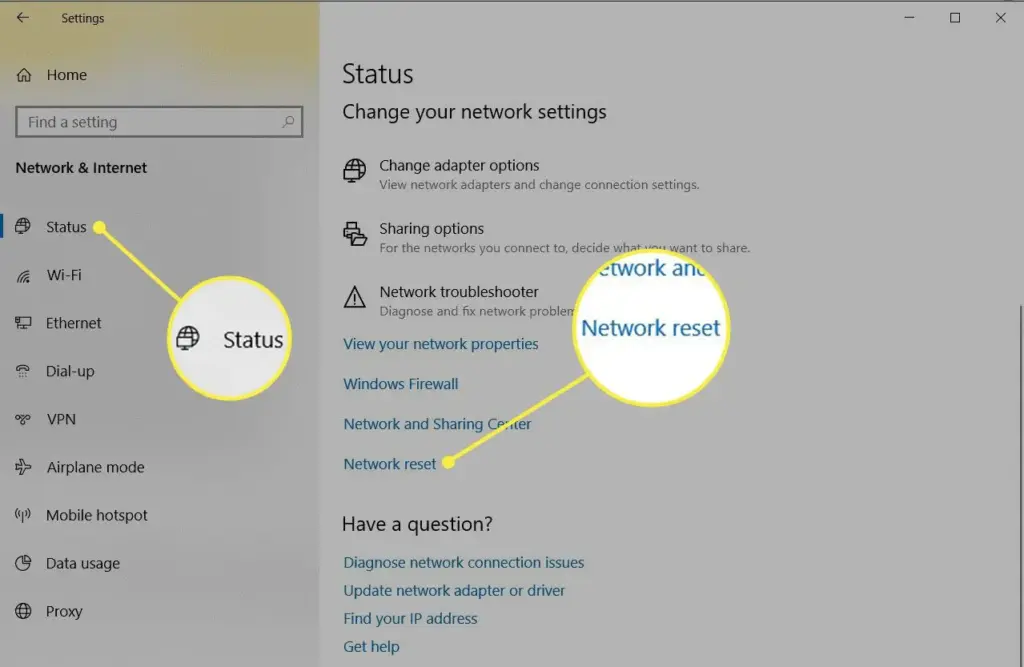1024x667 pixels.
Task: Open the Windows Firewall link
Action: 401,383
